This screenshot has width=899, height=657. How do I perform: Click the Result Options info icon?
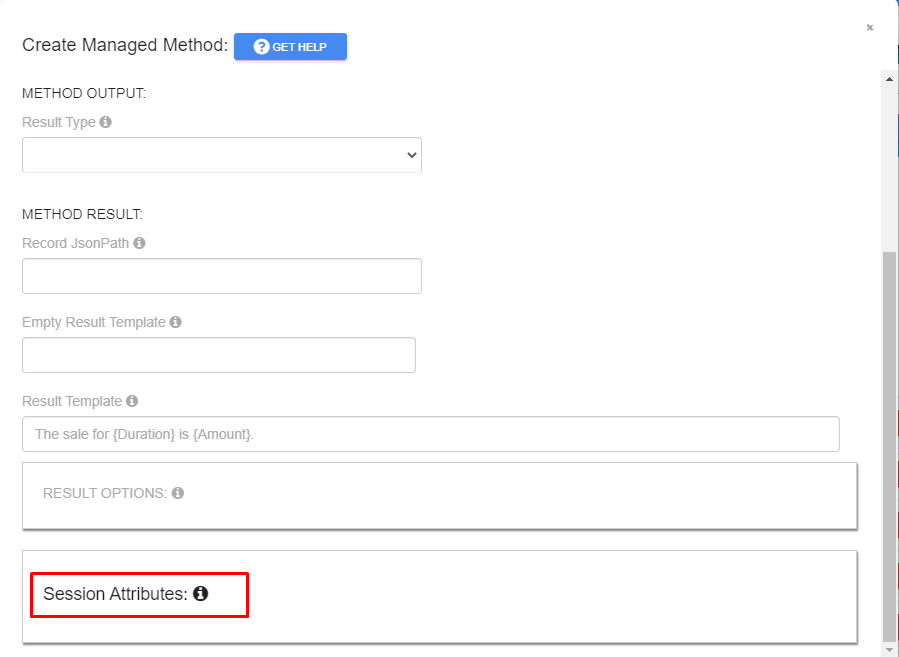[x=178, y=493]
